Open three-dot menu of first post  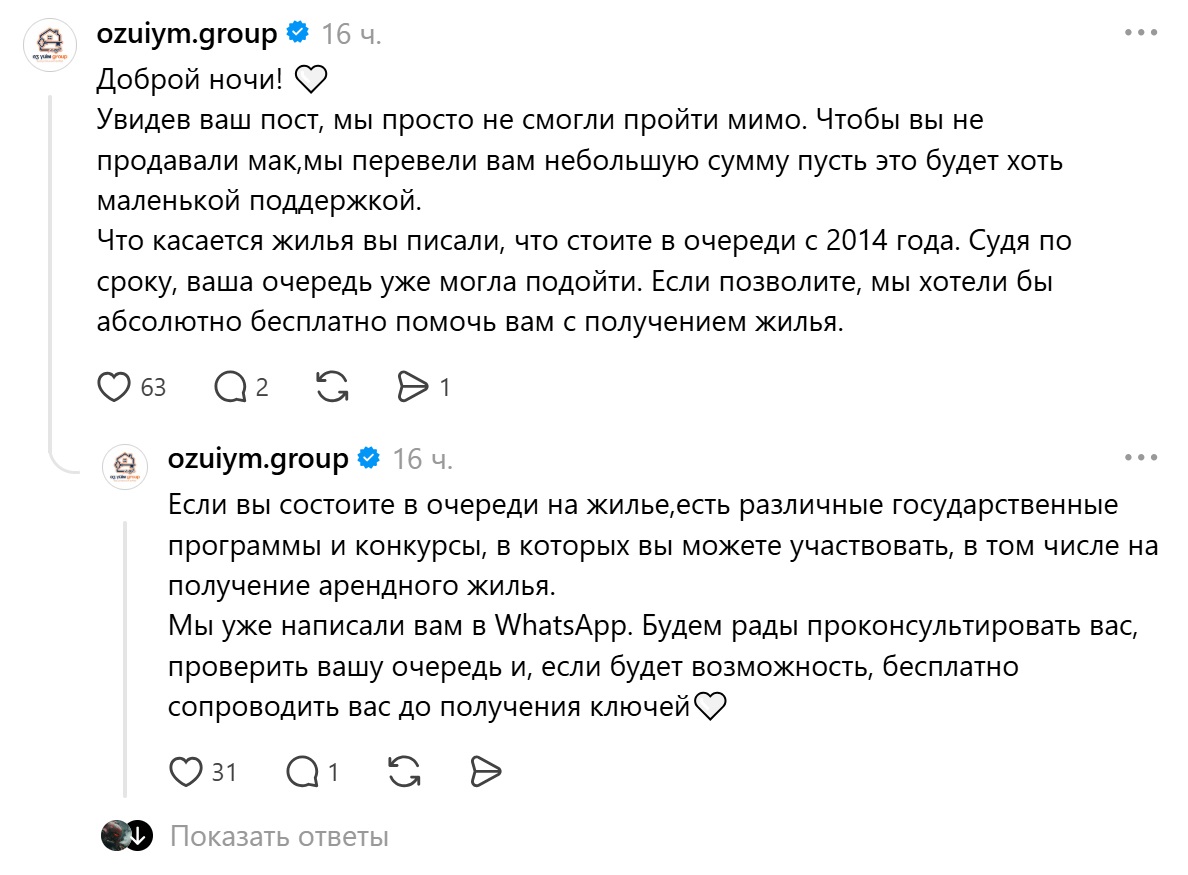pos(1141,33)
